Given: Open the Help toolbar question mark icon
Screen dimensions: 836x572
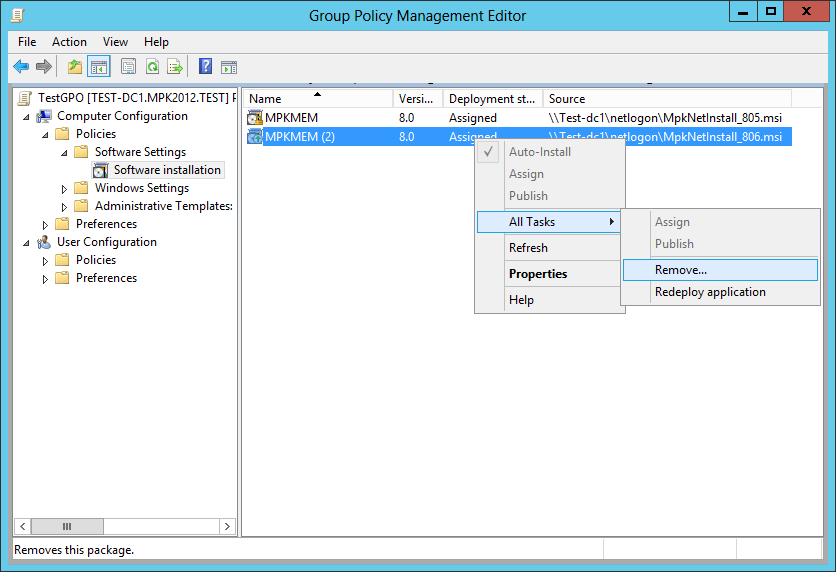Looking at the screenshot, I should click(205, 67).
